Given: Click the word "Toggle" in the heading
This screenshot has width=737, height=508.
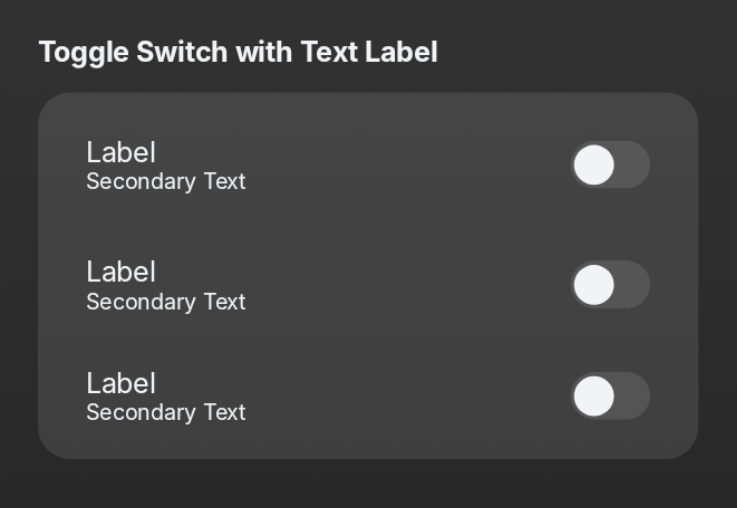Looking at the screenshot, I should 84,52.
